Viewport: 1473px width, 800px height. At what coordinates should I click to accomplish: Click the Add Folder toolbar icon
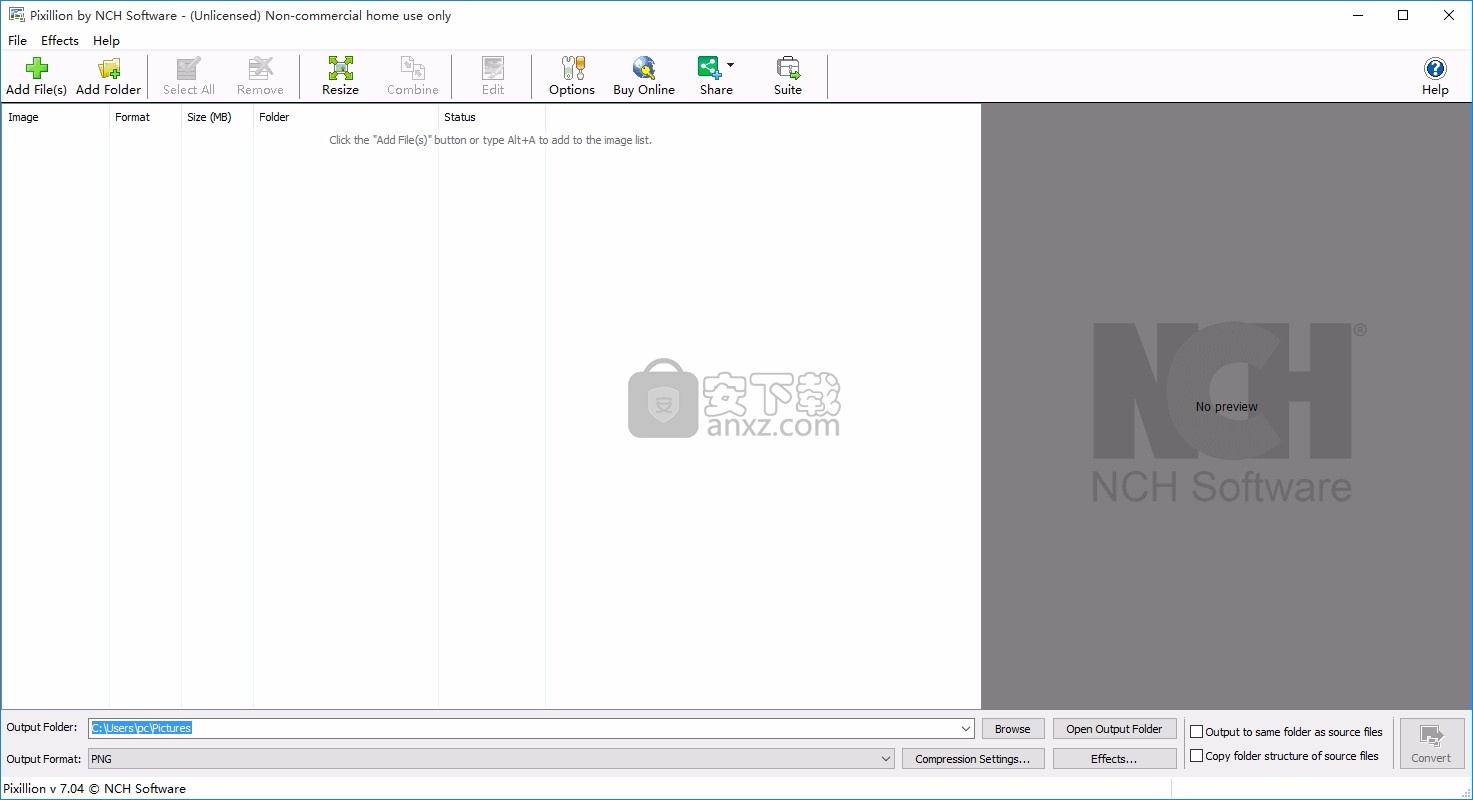tap(108, 76)
